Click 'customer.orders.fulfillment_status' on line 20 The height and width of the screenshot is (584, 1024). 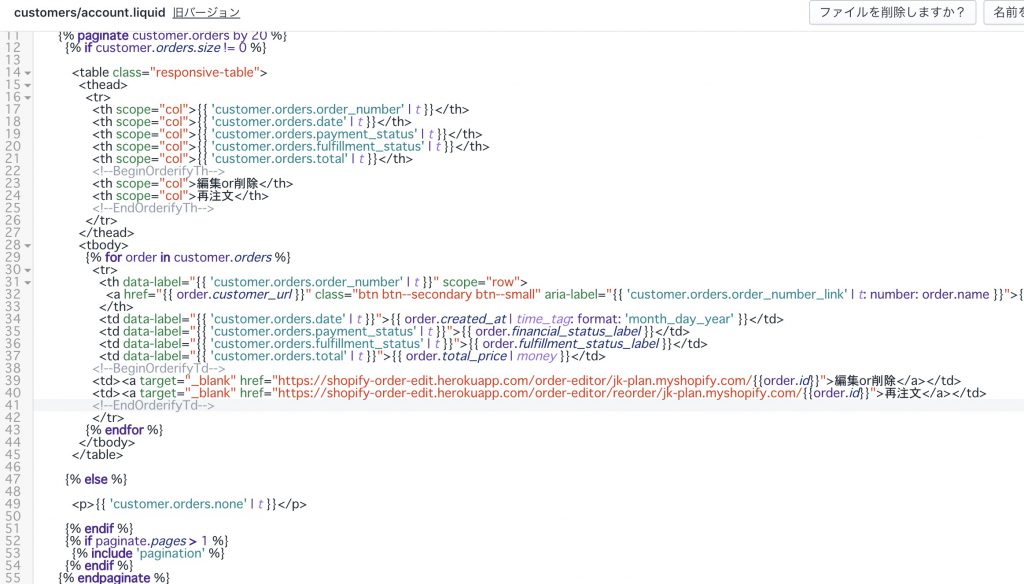click(317, 147)
